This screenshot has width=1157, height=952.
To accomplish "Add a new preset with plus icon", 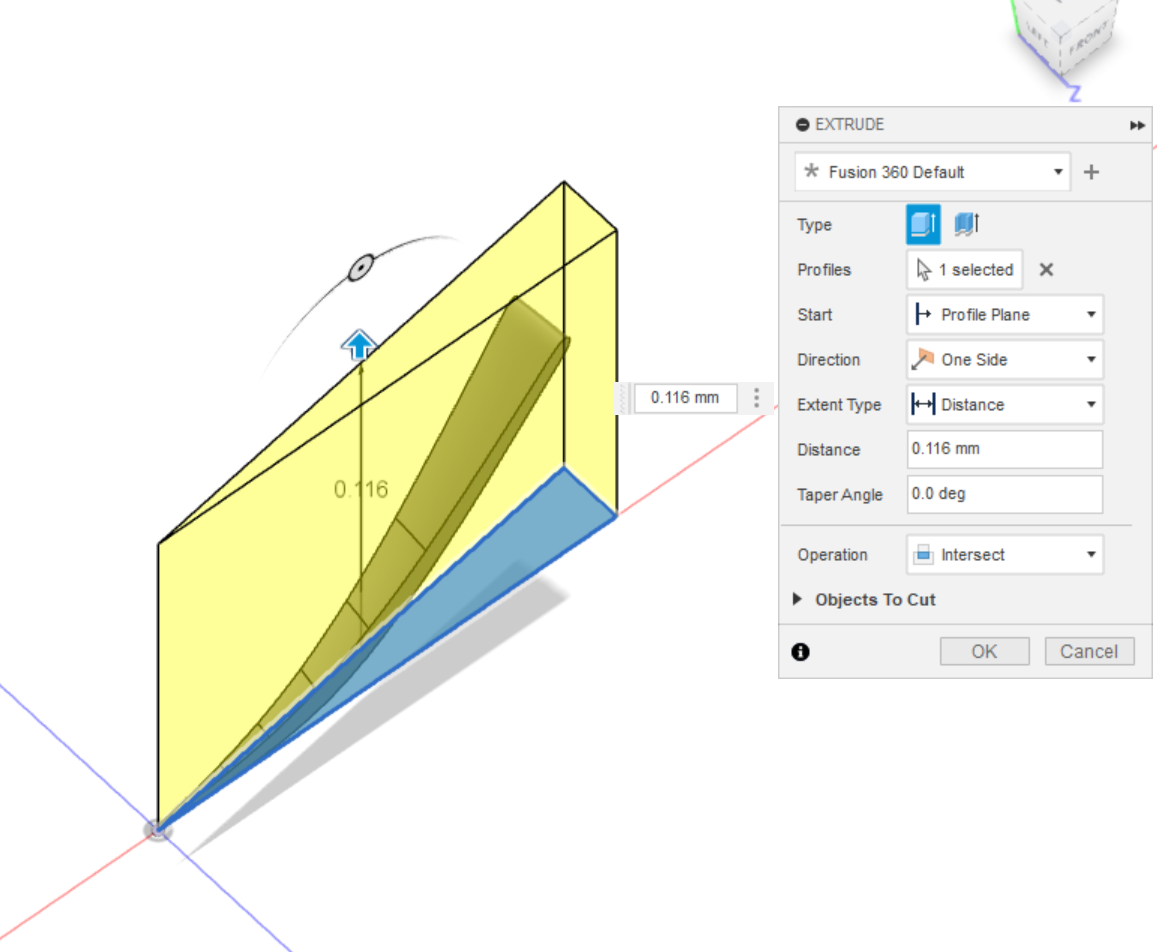I will [1091, 172].
